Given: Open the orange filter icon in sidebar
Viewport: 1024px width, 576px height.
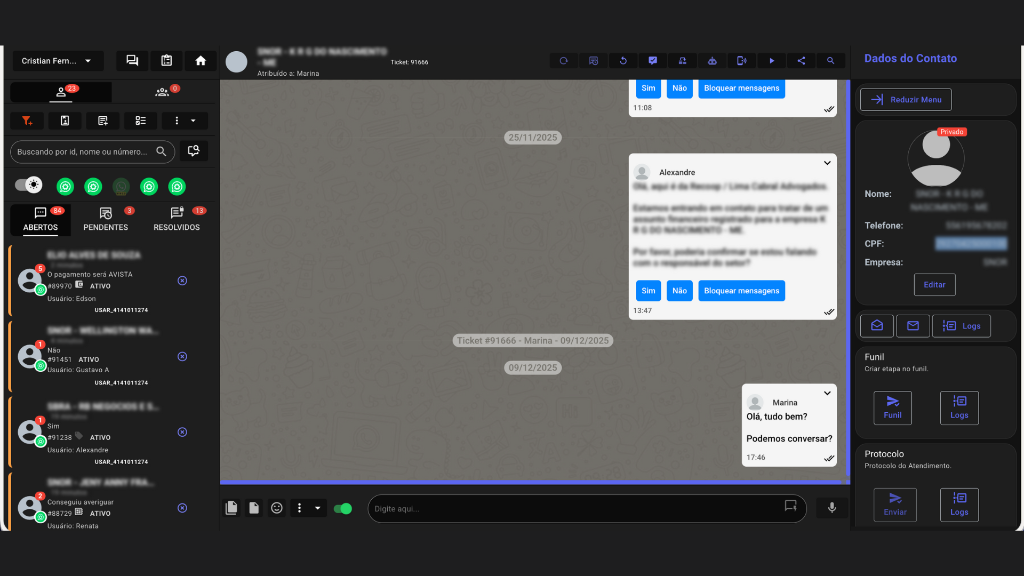Looking at the screenshot, I should tap(27, 120).
